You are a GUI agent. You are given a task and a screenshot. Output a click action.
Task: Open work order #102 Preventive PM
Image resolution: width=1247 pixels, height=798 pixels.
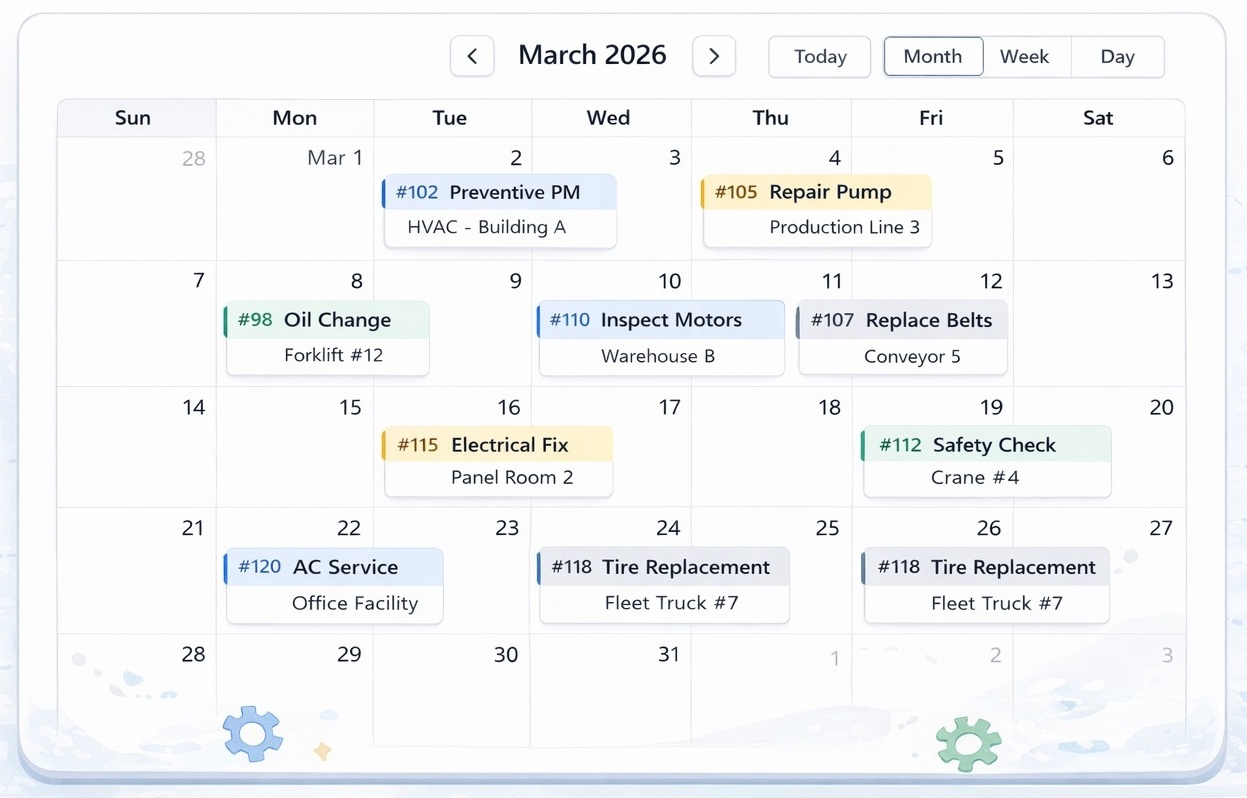pyautogui.click(x=499, y=211)
